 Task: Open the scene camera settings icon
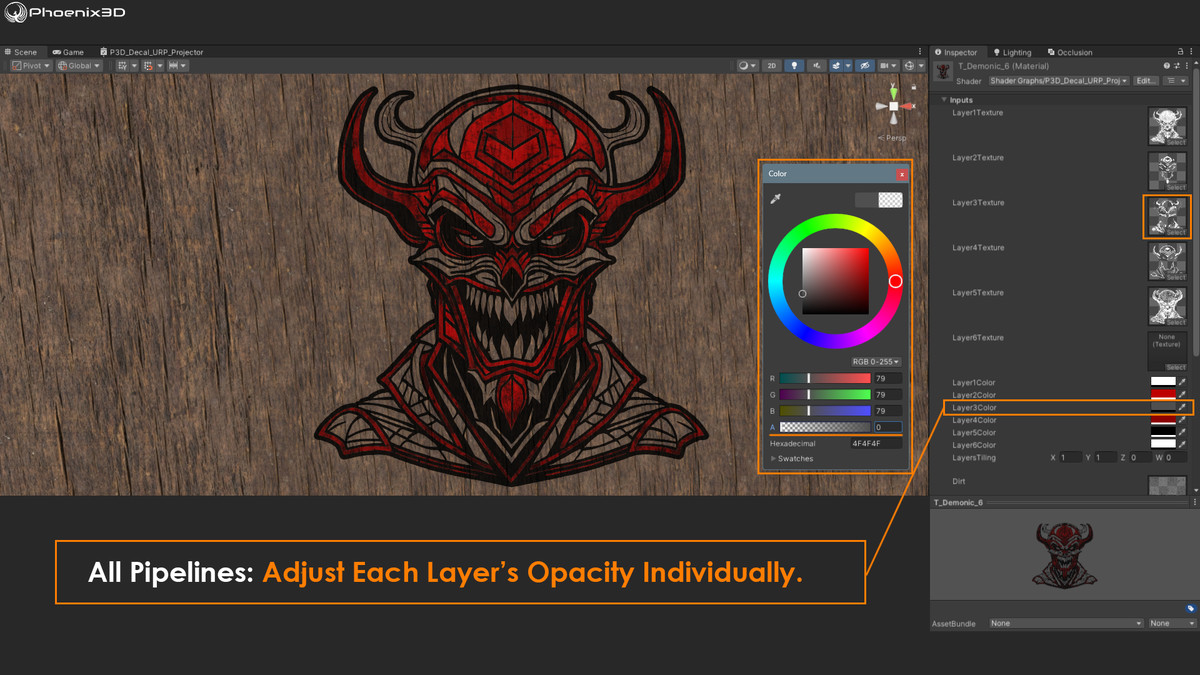888,66
